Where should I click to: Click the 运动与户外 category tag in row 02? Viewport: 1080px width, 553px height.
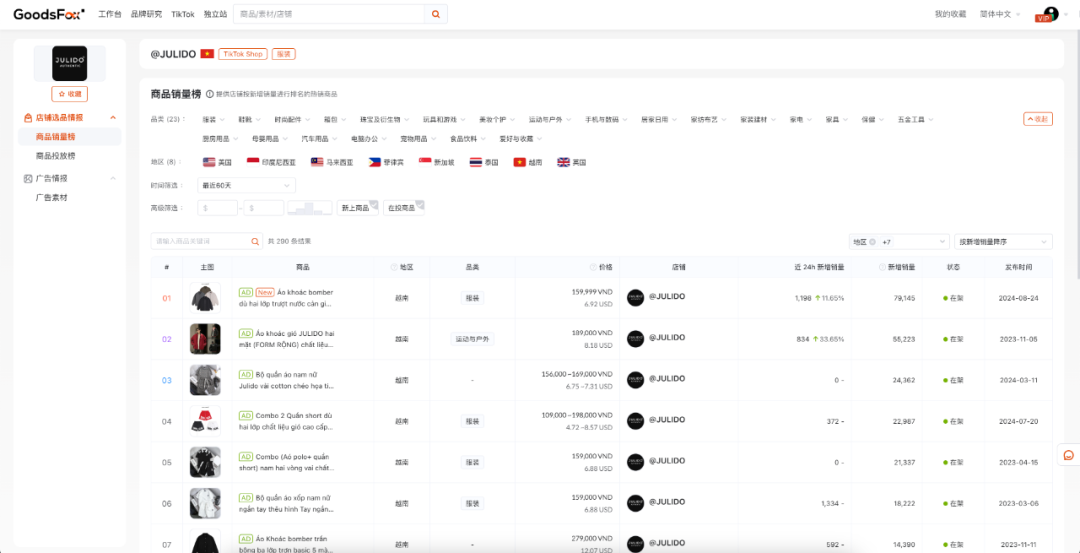point(472,339)
